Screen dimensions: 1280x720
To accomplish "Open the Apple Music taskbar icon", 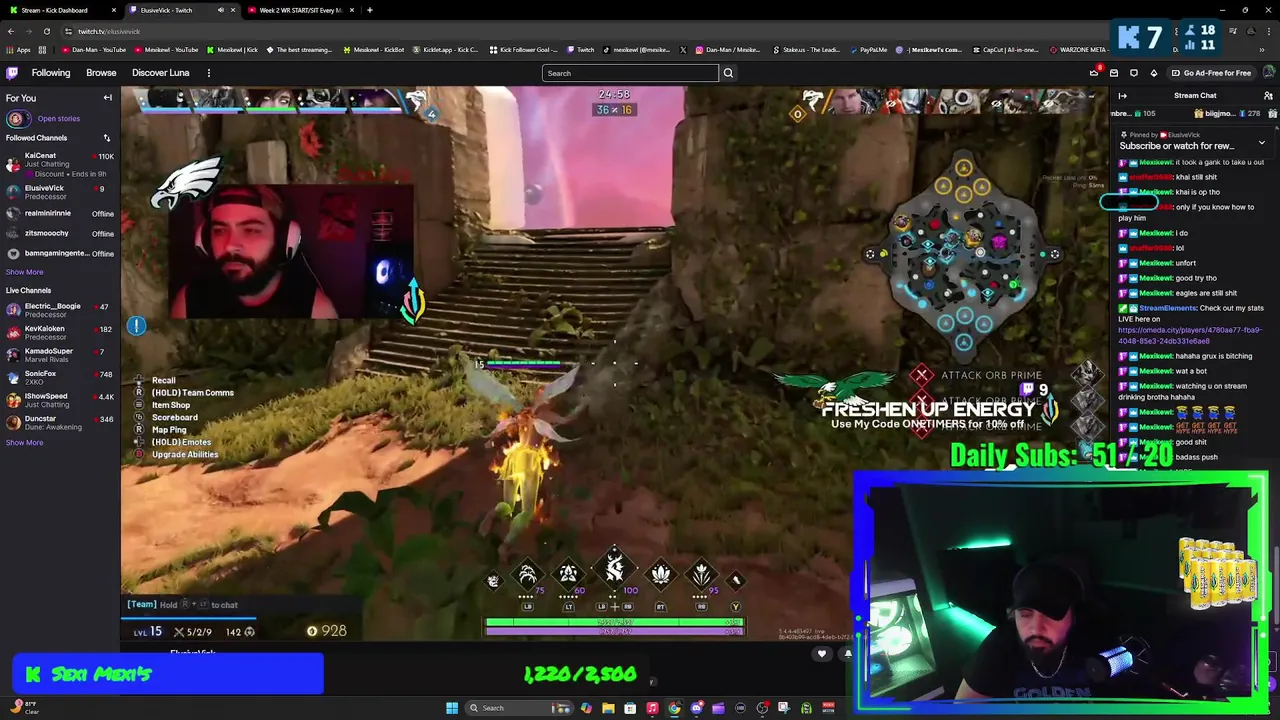I will (x=652, y=708).
